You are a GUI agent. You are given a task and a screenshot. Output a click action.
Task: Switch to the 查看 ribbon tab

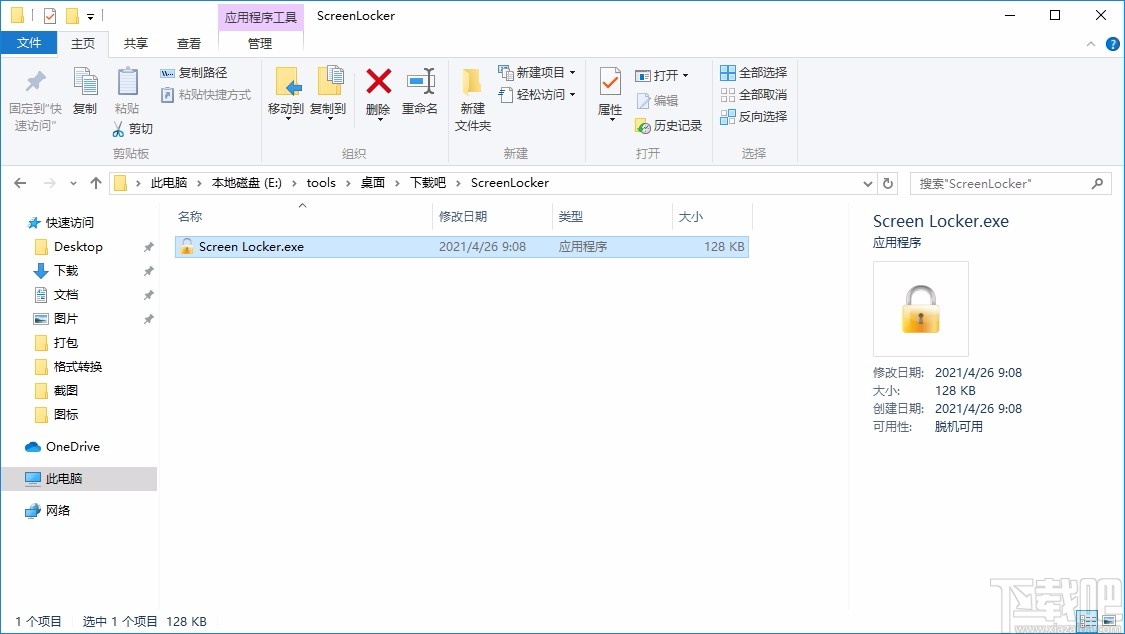[189, 43]
